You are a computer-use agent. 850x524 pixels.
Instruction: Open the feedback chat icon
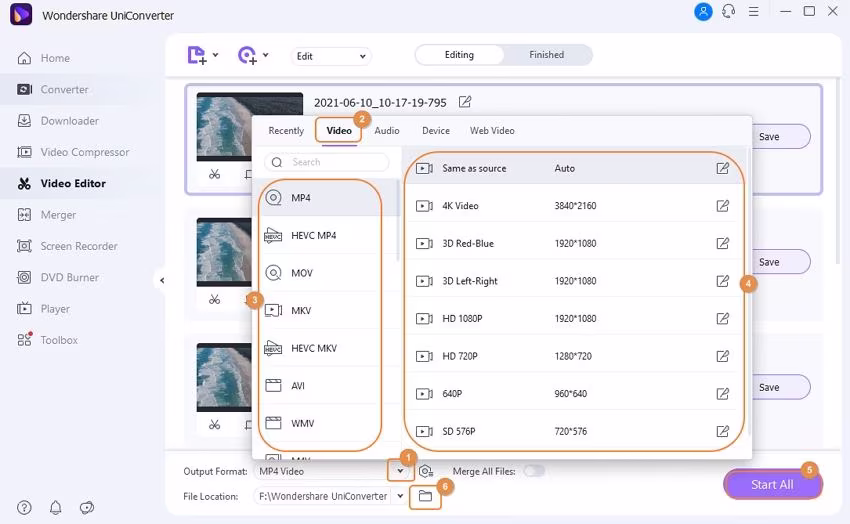pos(87,508)
